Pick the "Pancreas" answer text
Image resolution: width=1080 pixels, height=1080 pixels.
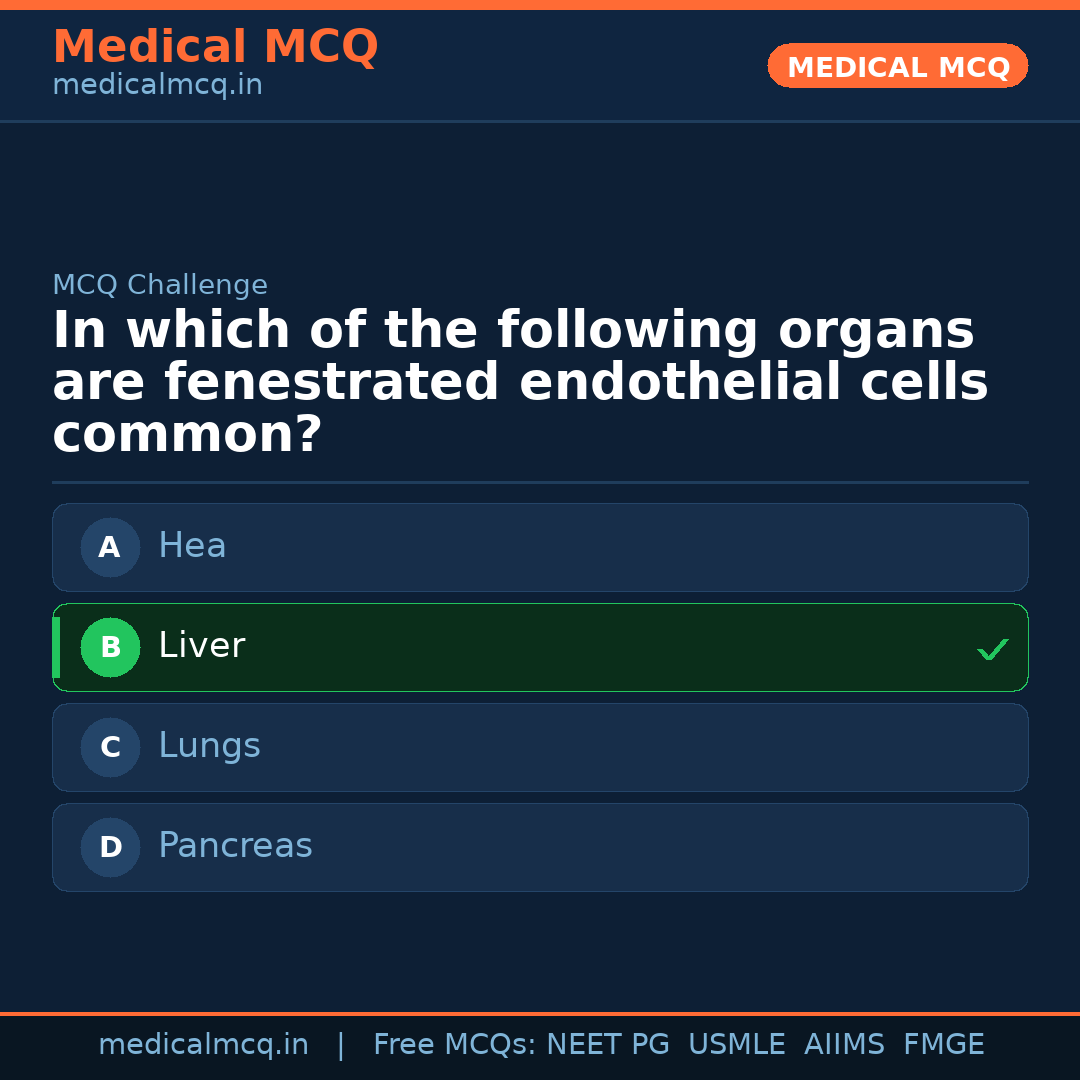pos(235,846)
